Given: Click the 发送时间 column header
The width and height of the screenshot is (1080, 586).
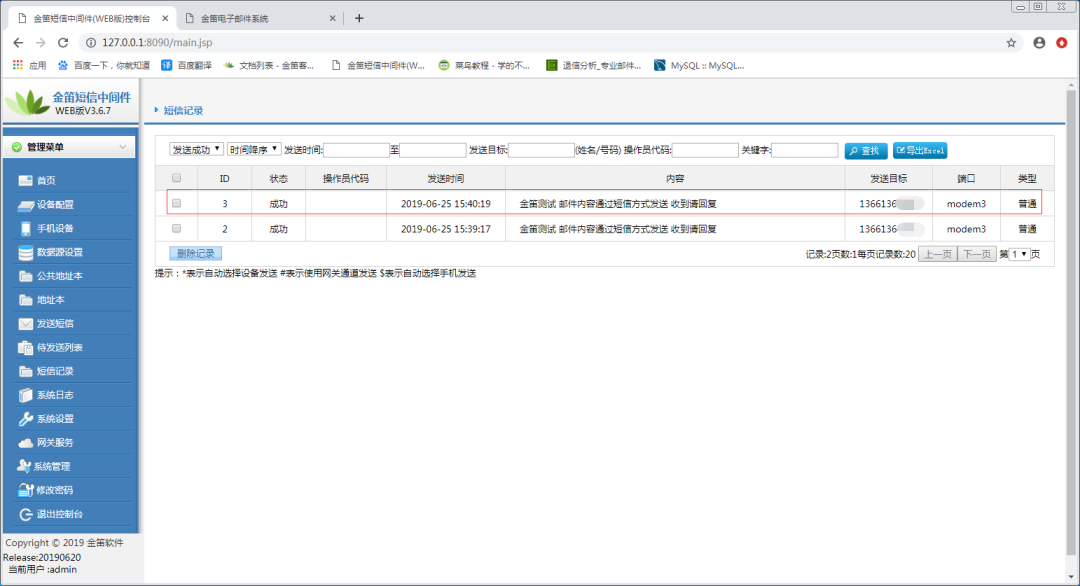Looking at the screenshot, I should [x=446, y=178].
